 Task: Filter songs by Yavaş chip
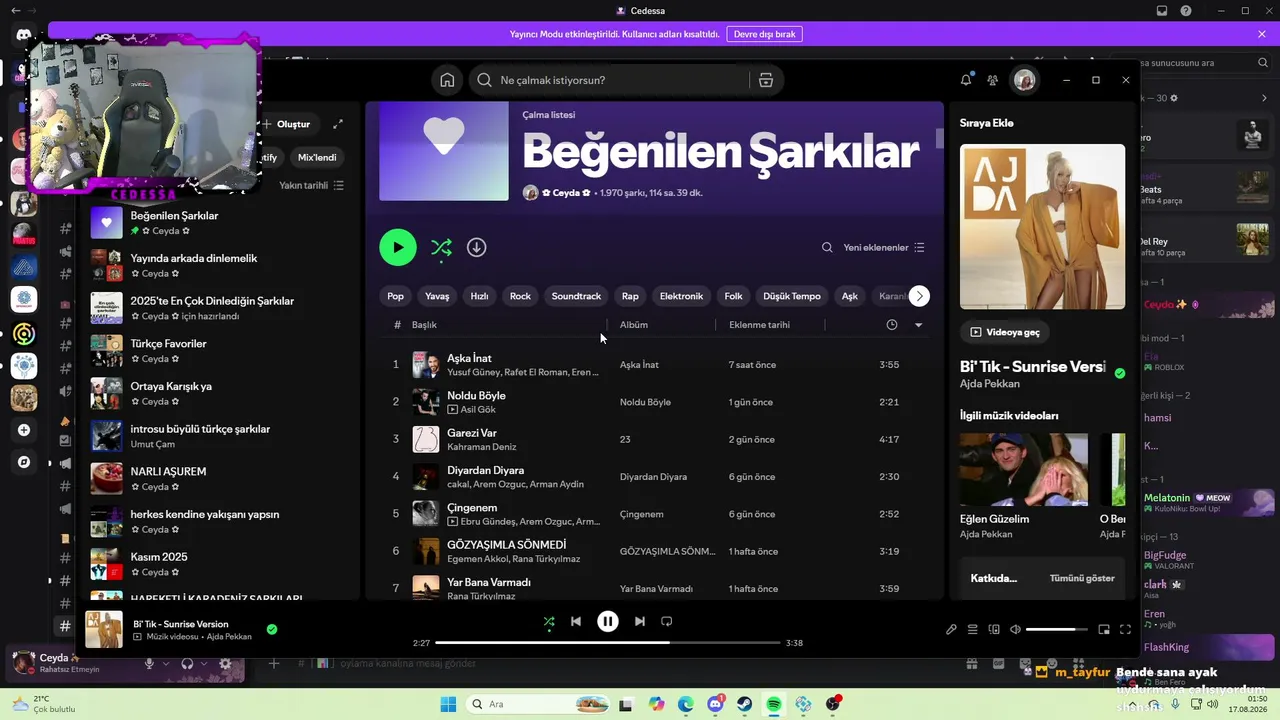(437, 296)
